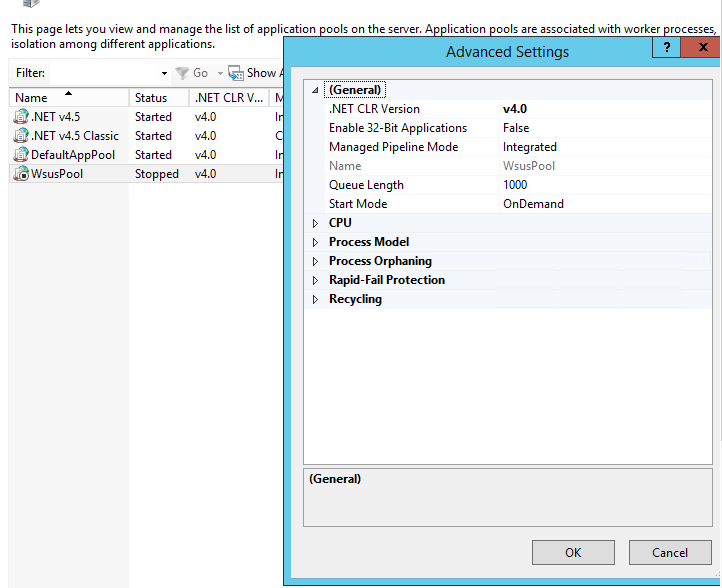Expand the Process Model section
This screenshot has width=722, height=588.
point(315,242)
